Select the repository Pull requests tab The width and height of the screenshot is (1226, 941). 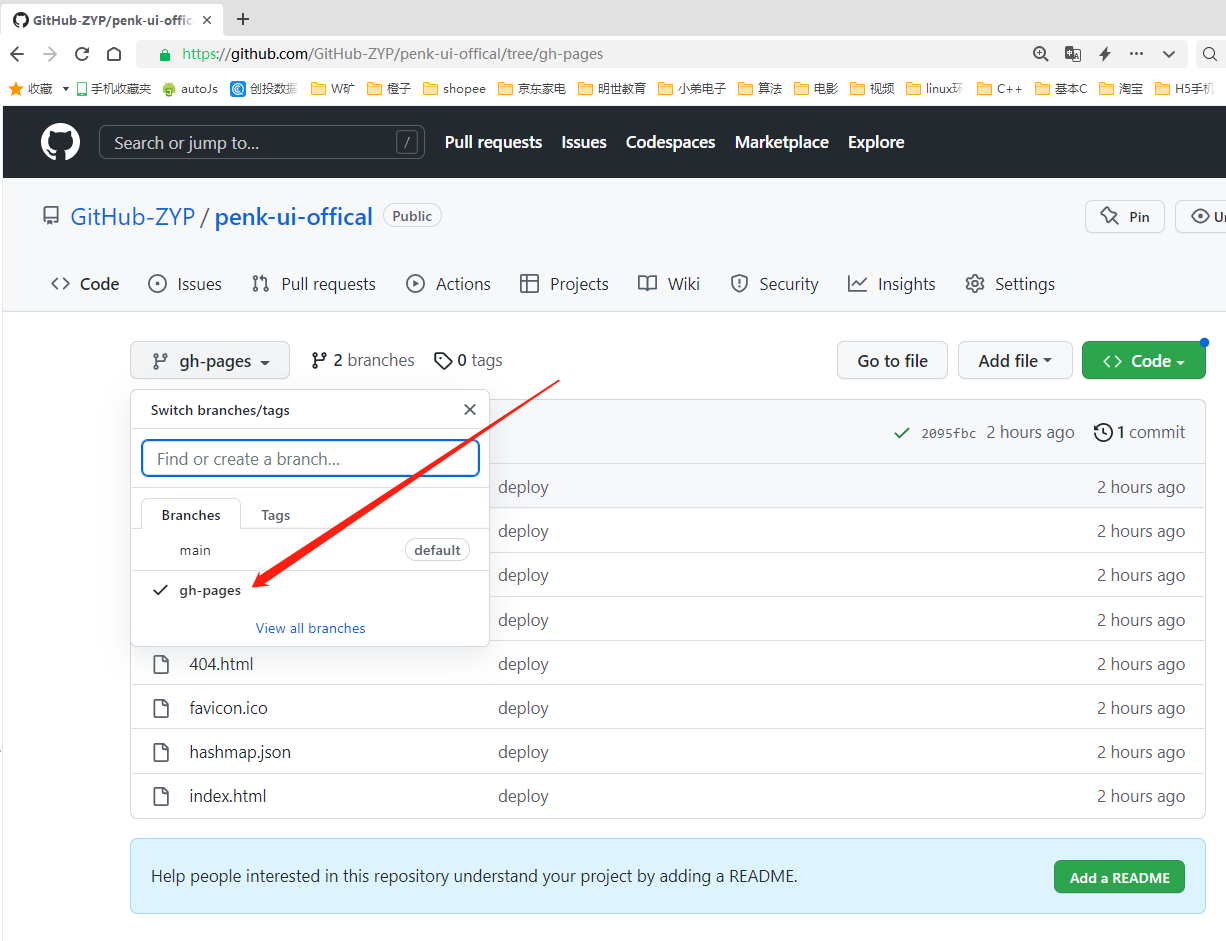tap(314, 284)
